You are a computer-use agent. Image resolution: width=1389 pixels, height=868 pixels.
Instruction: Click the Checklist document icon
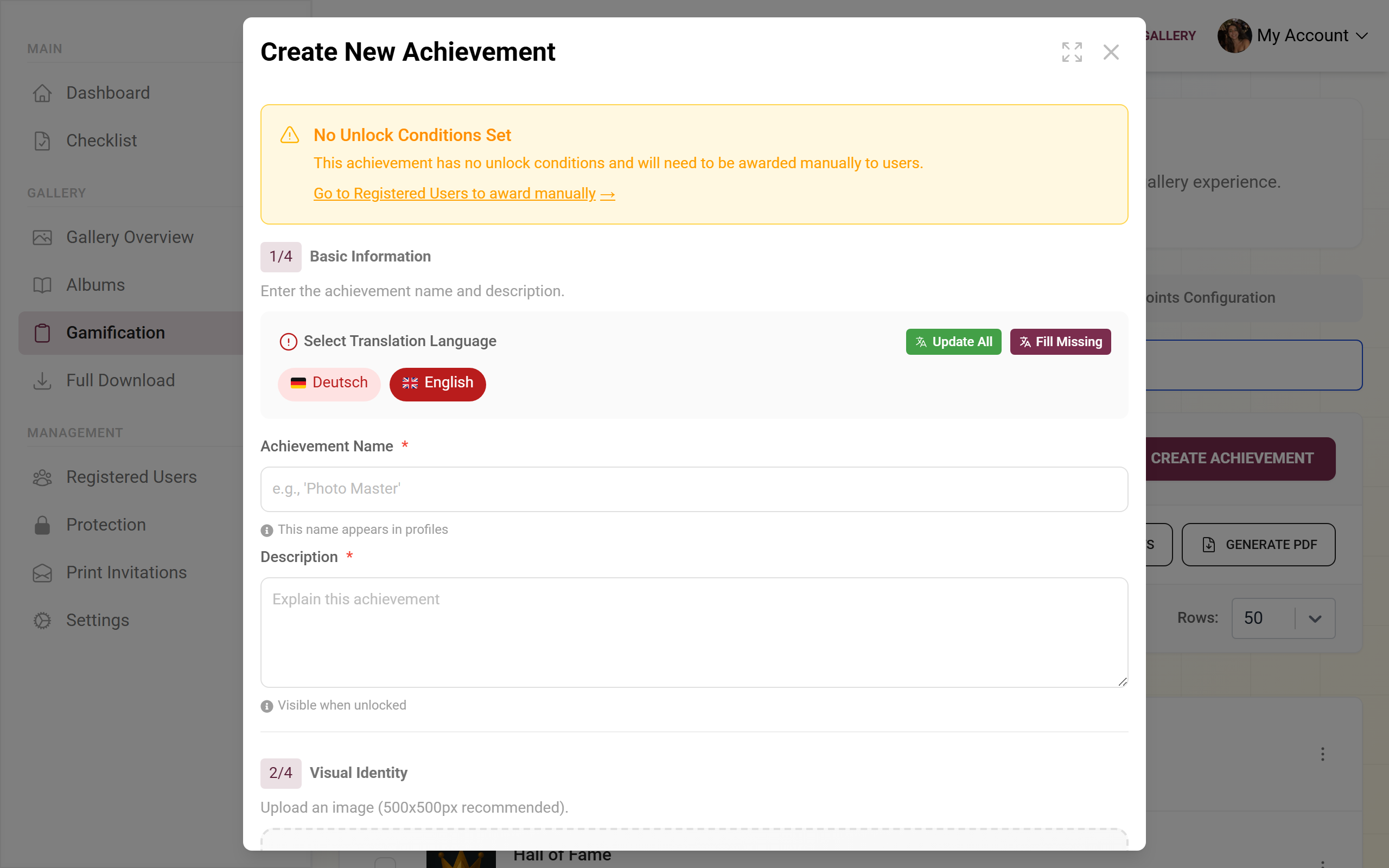[42, 141]
